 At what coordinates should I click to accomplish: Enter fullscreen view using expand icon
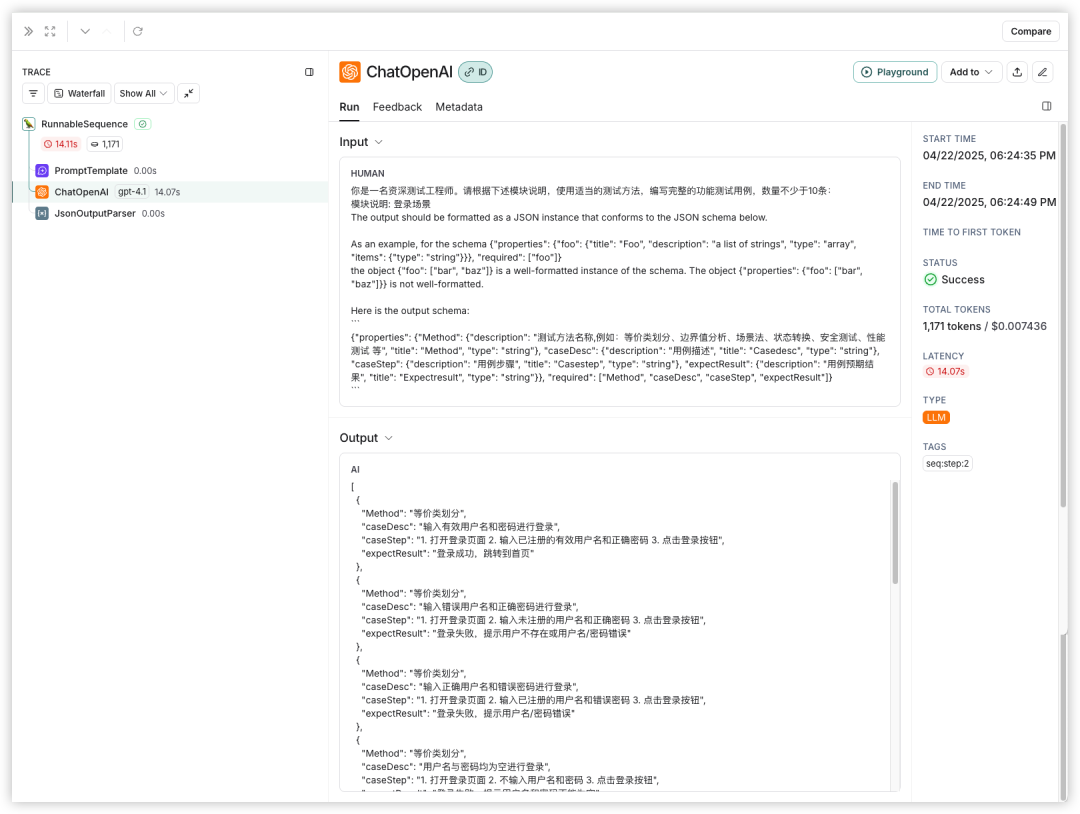pos(50,31)
